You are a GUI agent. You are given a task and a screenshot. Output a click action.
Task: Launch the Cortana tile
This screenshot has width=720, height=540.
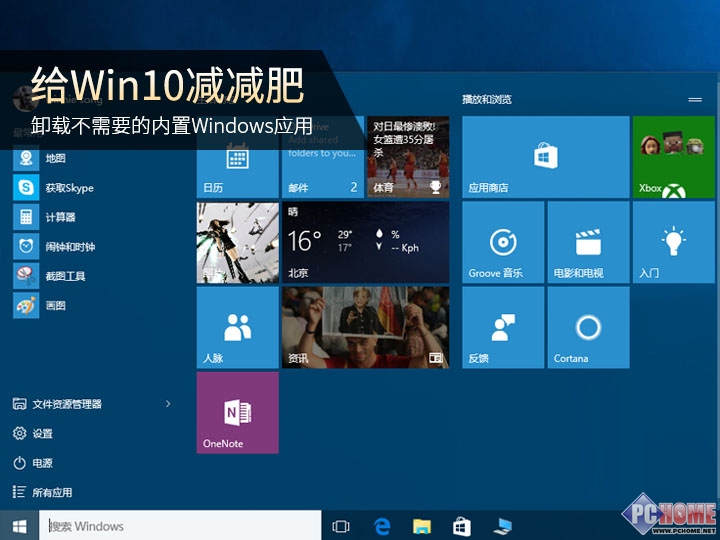[x=588, y=328]
